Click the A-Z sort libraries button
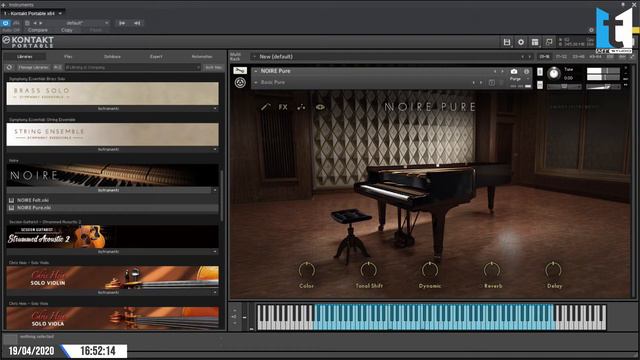Viewport: 640px width, 360px height. coord(58,67)
